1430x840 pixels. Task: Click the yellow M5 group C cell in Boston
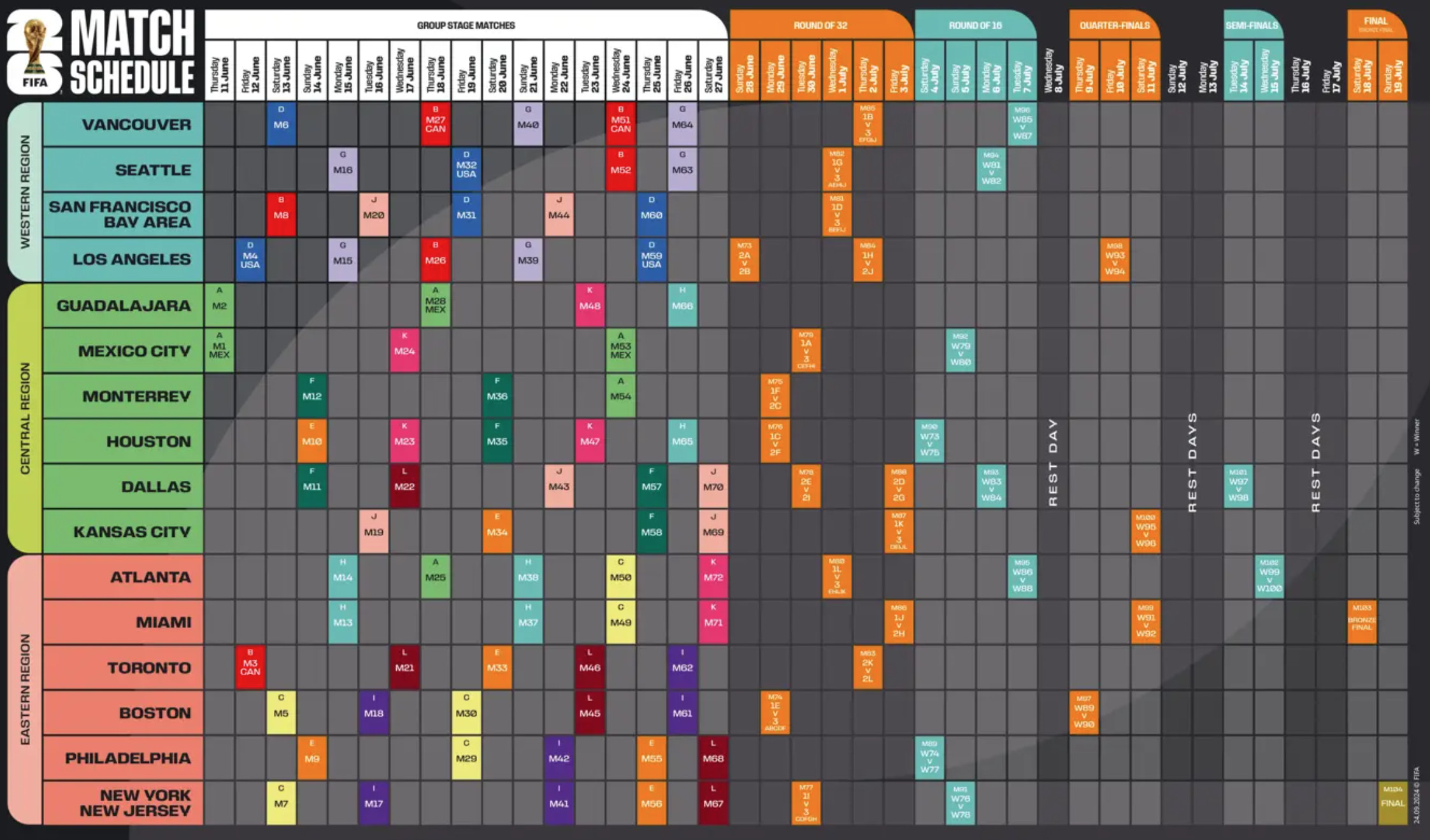click(x=281, y=713)
